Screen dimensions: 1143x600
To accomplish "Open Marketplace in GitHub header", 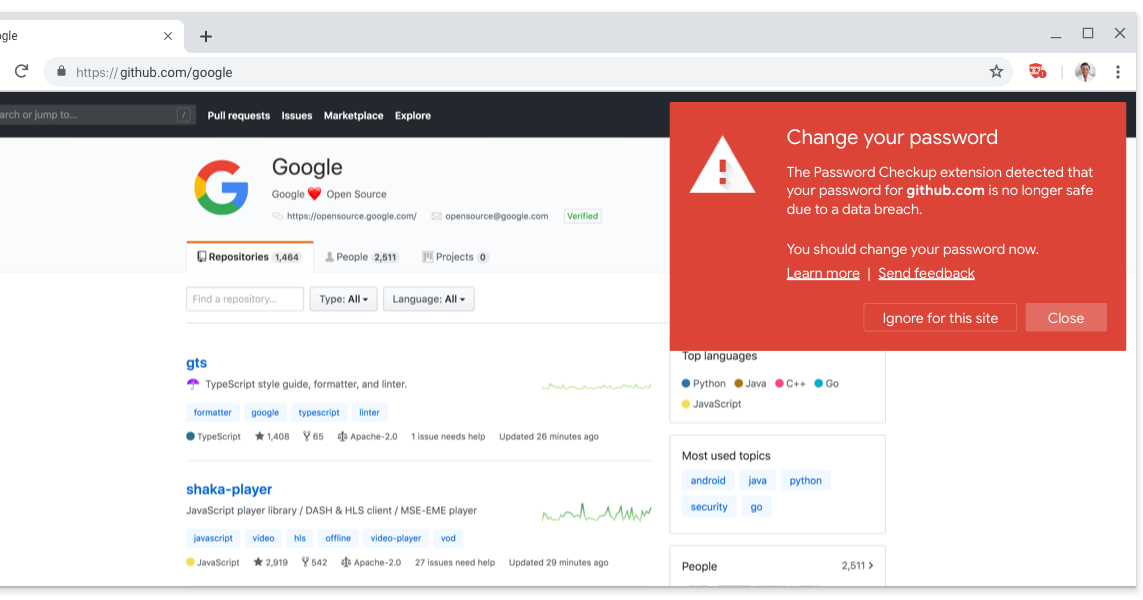I will click(354, 115).
